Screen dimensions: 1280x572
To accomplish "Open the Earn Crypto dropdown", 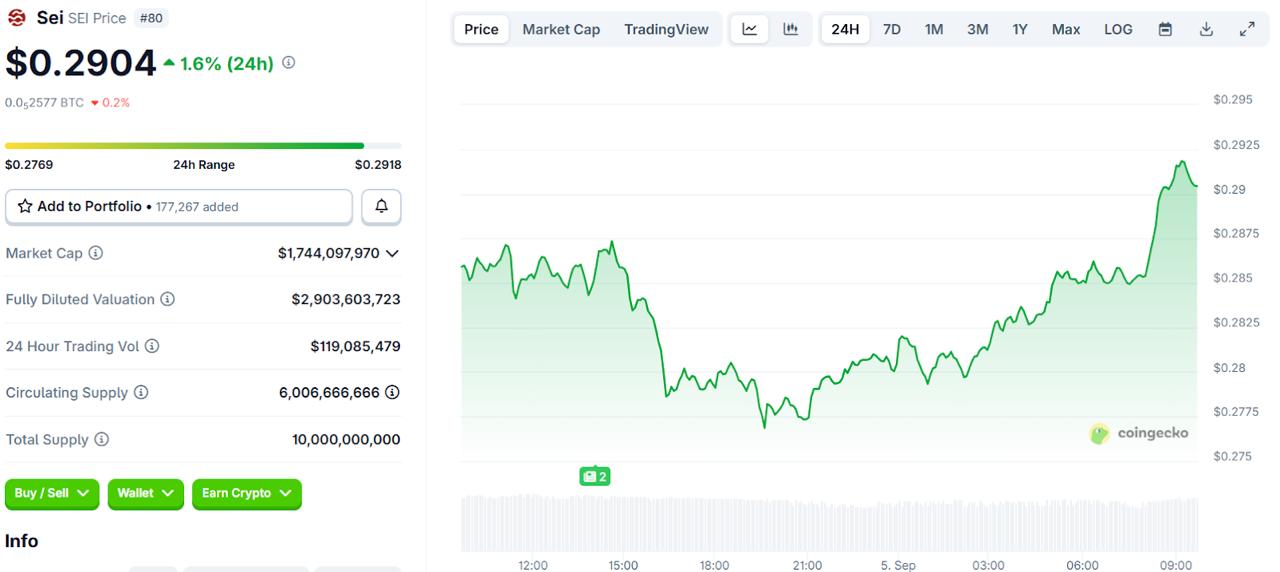I will 246,493.
